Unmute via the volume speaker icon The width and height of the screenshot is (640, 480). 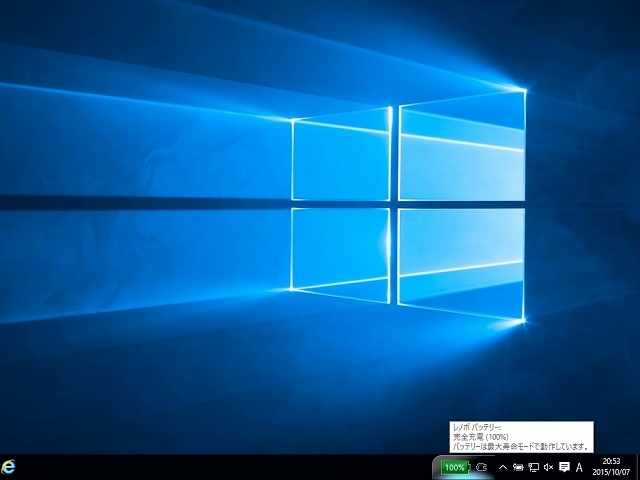(549, 467)
